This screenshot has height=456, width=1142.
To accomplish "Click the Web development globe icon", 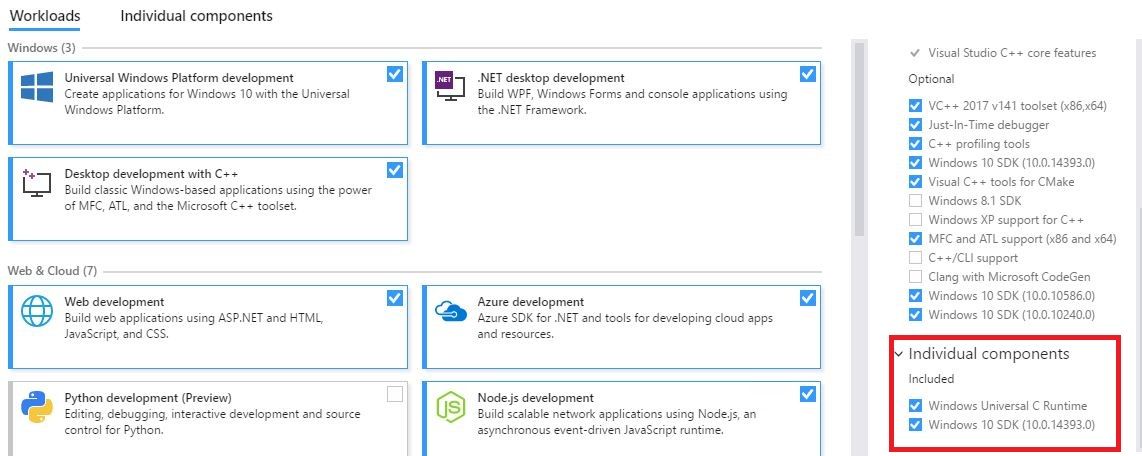I will (x=36, y=310).
